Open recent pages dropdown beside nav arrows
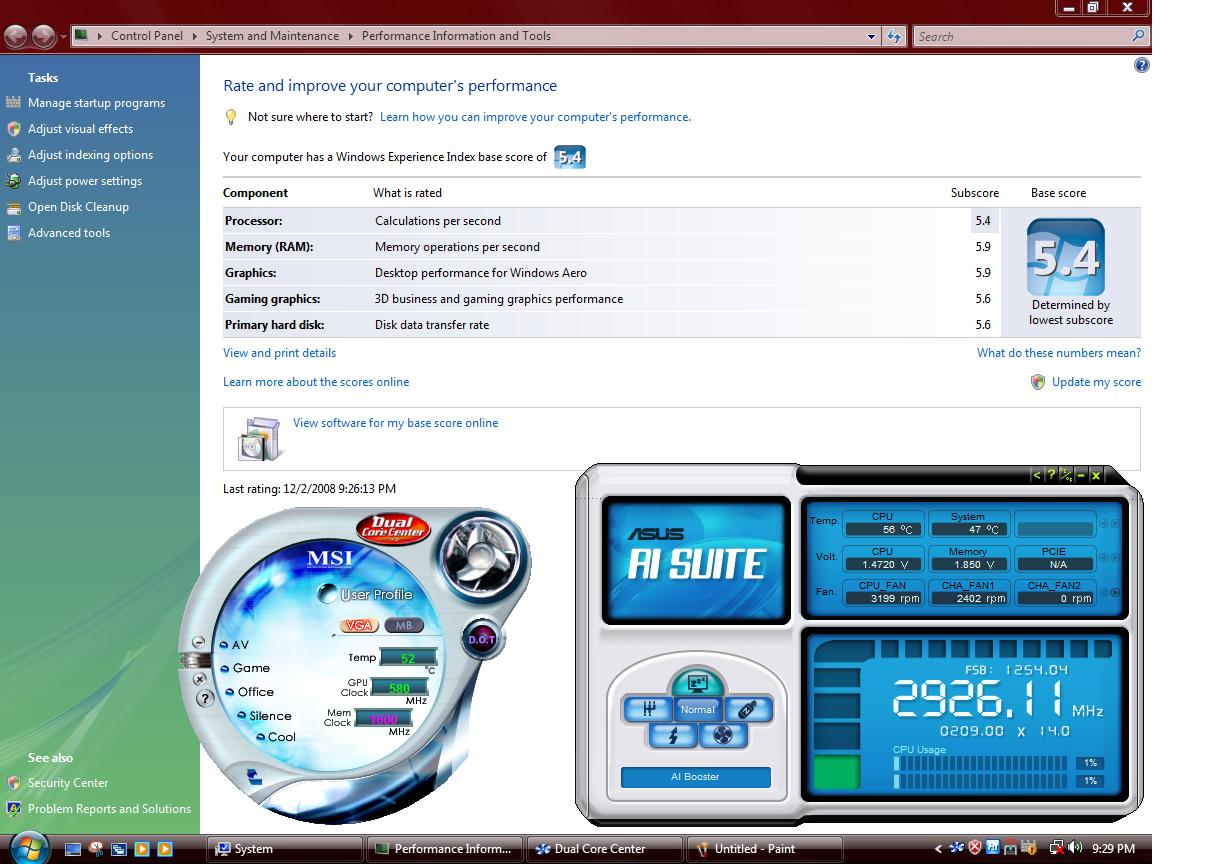Viewport: 1206px width, 864px height. coord(63,37)
